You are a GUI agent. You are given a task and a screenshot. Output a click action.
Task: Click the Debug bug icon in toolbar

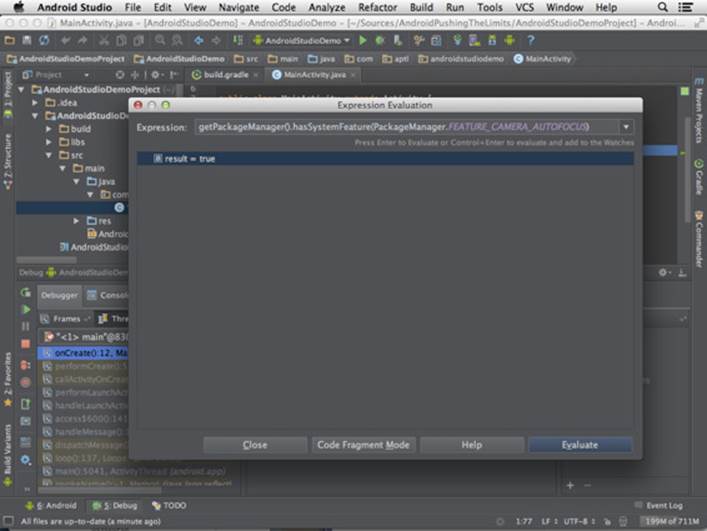(380, 41)
